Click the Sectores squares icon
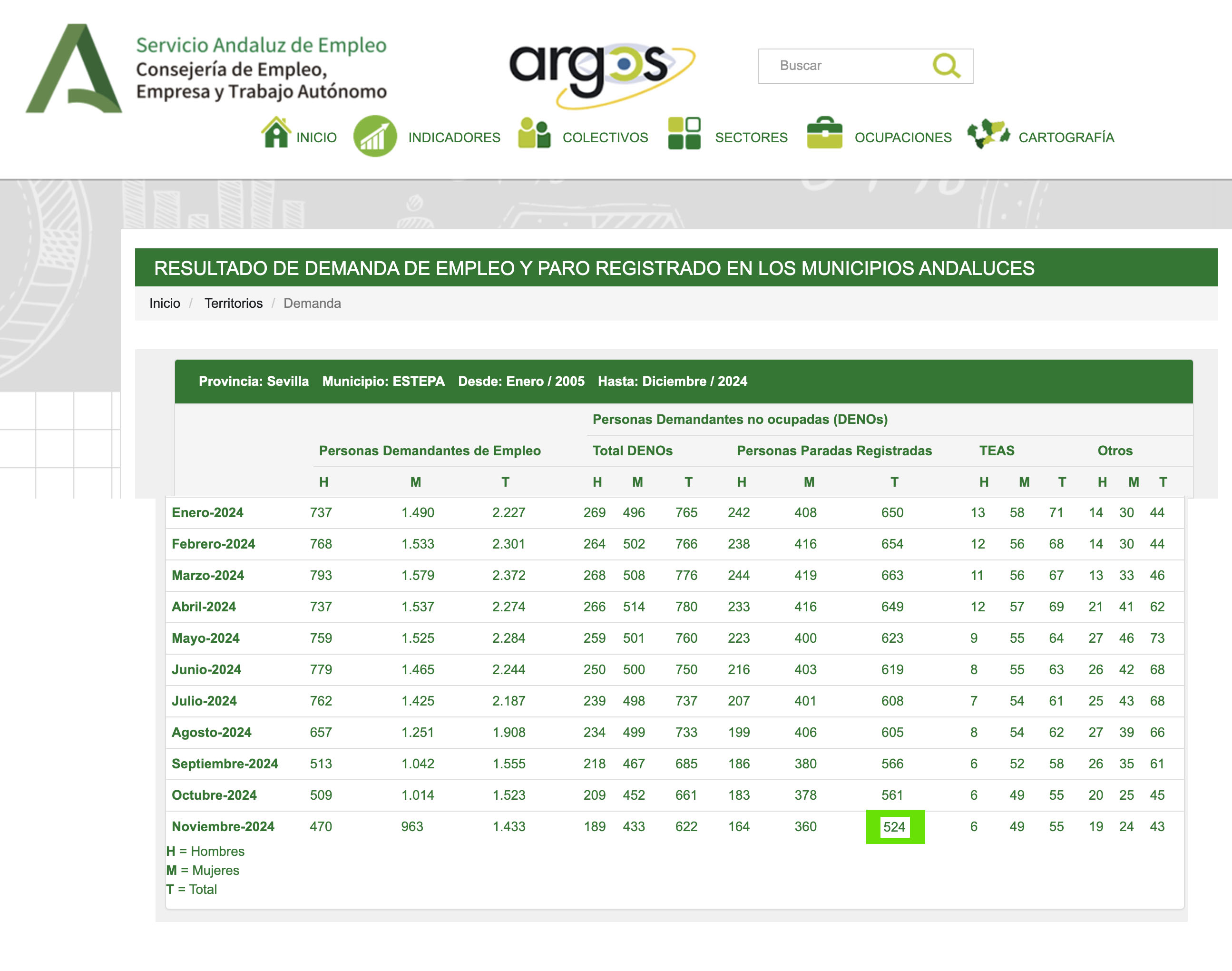Screen dimensions: 1232x971 [x=684, y=134]
